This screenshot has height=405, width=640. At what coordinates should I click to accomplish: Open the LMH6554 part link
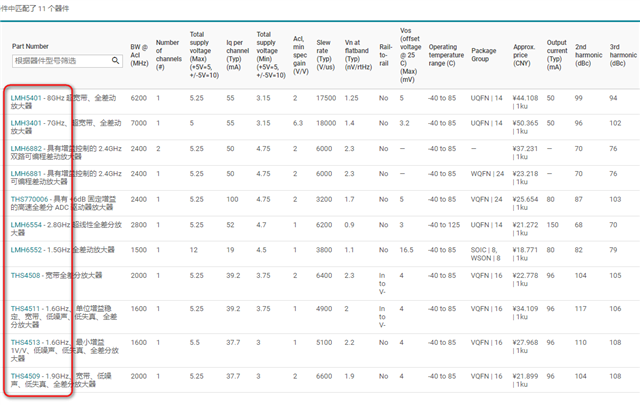click(x=26, y=225)
